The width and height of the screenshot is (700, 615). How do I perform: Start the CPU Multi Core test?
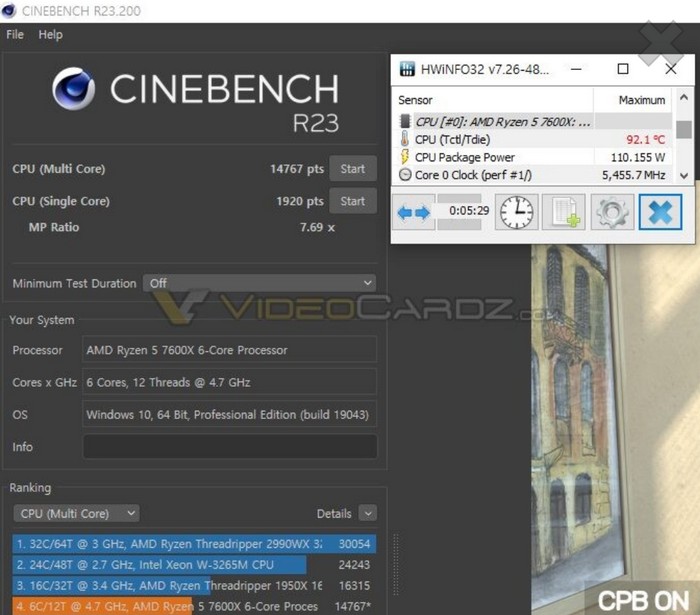click(352, 169)
